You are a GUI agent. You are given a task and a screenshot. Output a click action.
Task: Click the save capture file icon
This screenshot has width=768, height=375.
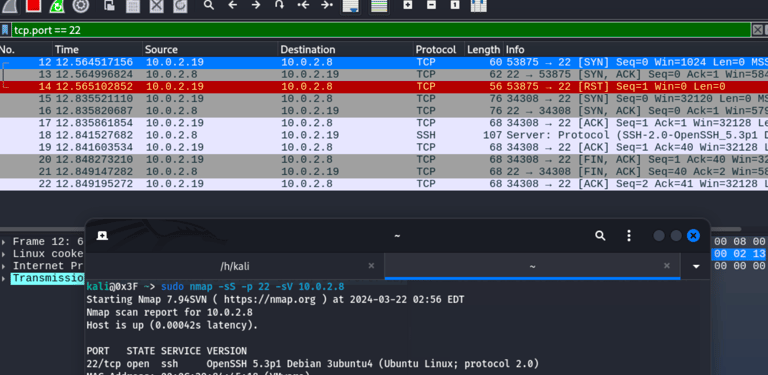(132, 5)
